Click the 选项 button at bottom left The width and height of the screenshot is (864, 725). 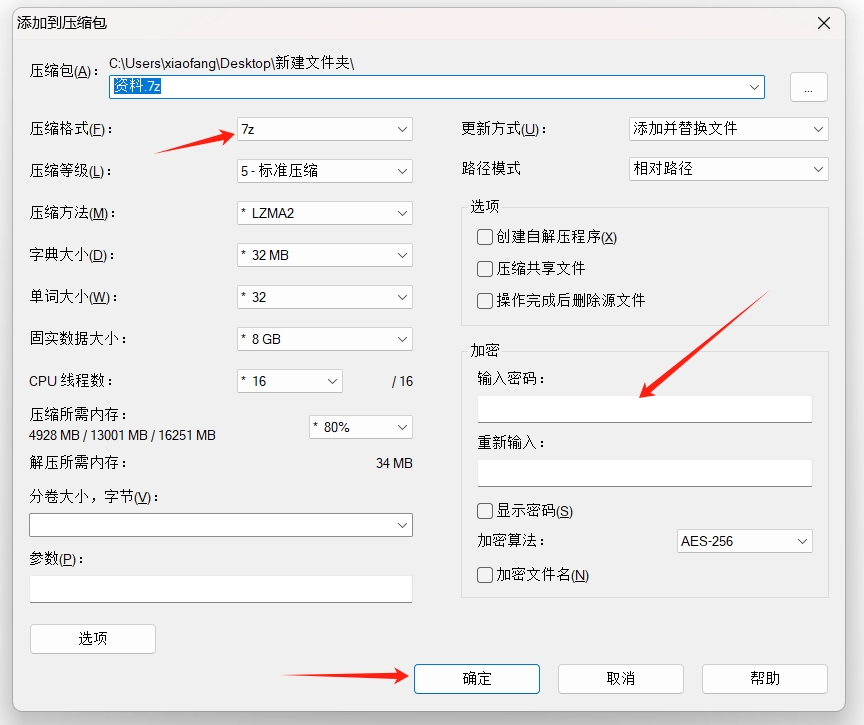pyautogui.click(x=93, y=639)
